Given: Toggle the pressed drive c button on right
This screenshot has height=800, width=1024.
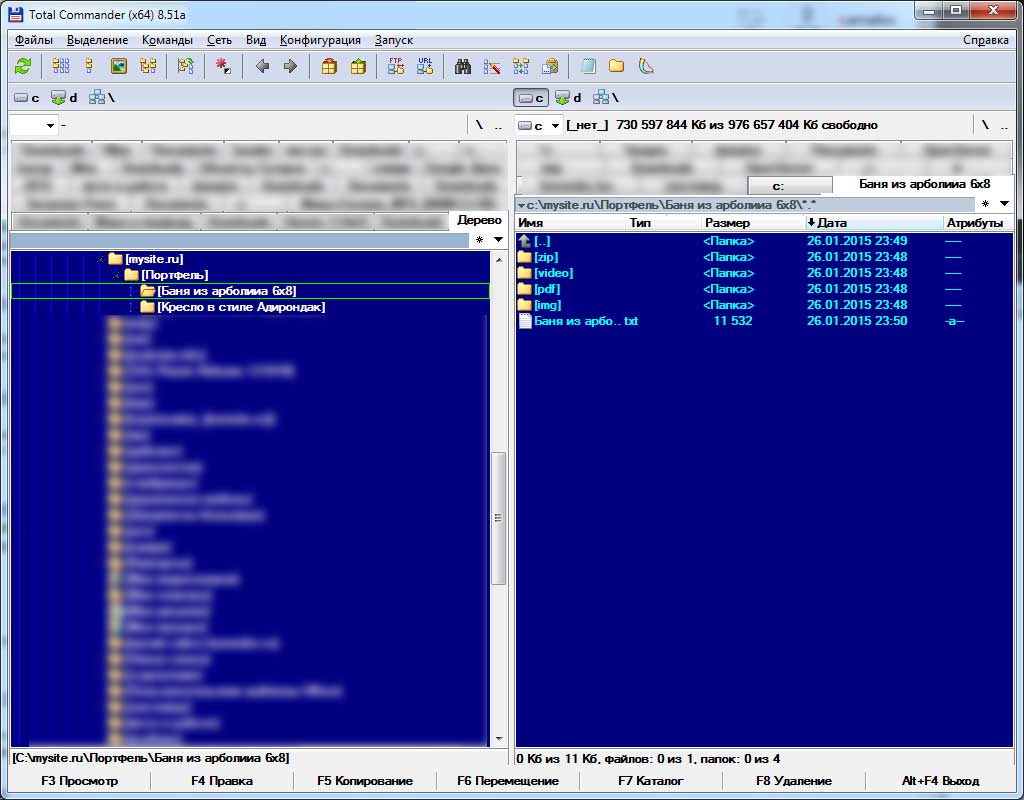Looking at the screenshot, I should pos(531,98).
